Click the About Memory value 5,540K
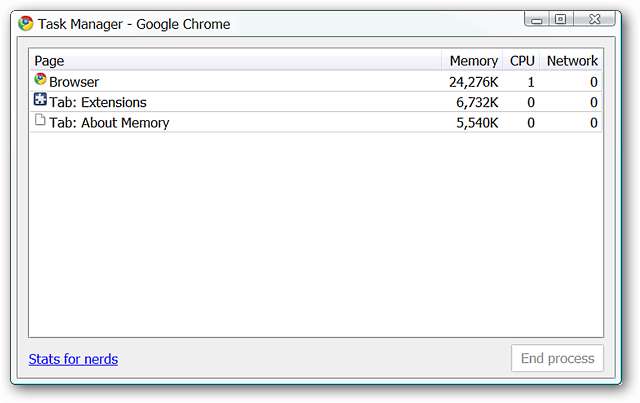 pyautogui.click(x=476, y=123)
